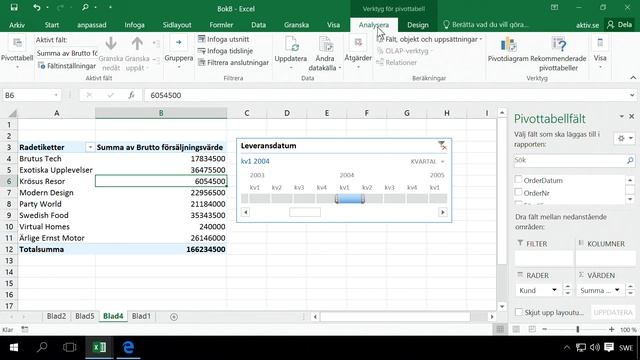Switch to Normal view status icon
Viewport: 640px width, 360px height.
point(500,329)
